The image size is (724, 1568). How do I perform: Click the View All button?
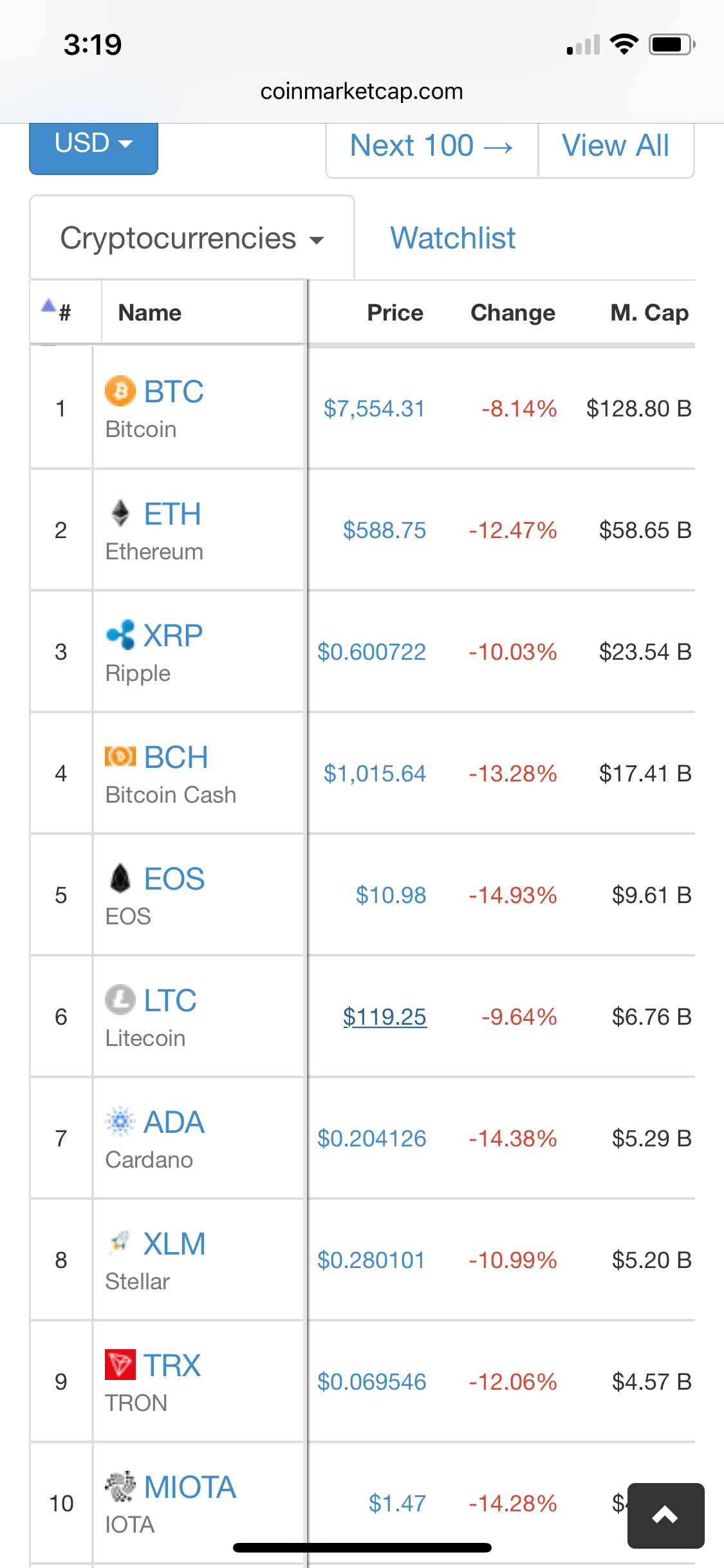tap(615, 146)
